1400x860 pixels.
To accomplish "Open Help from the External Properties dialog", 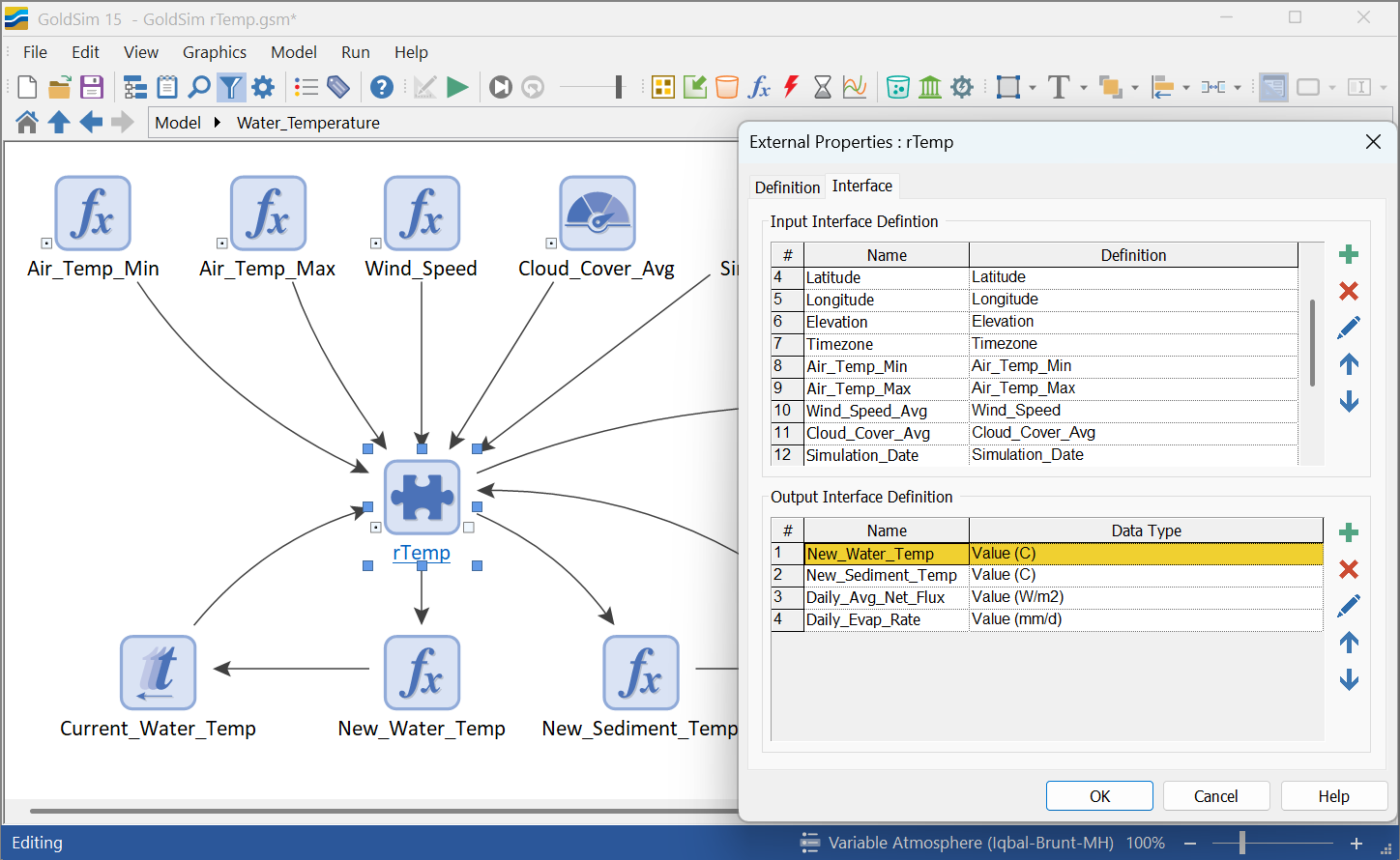I will [x=1333, y=796].
